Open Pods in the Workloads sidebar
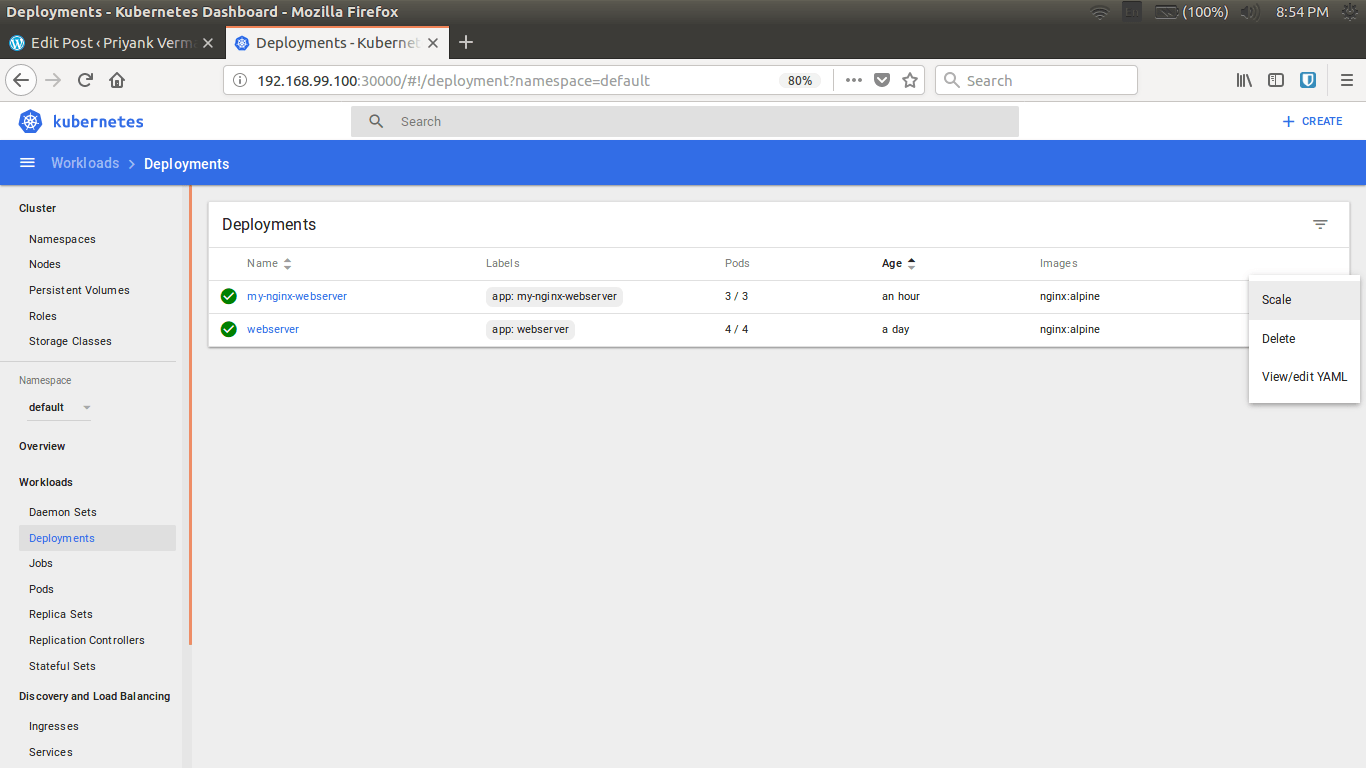 coord(41,589)
